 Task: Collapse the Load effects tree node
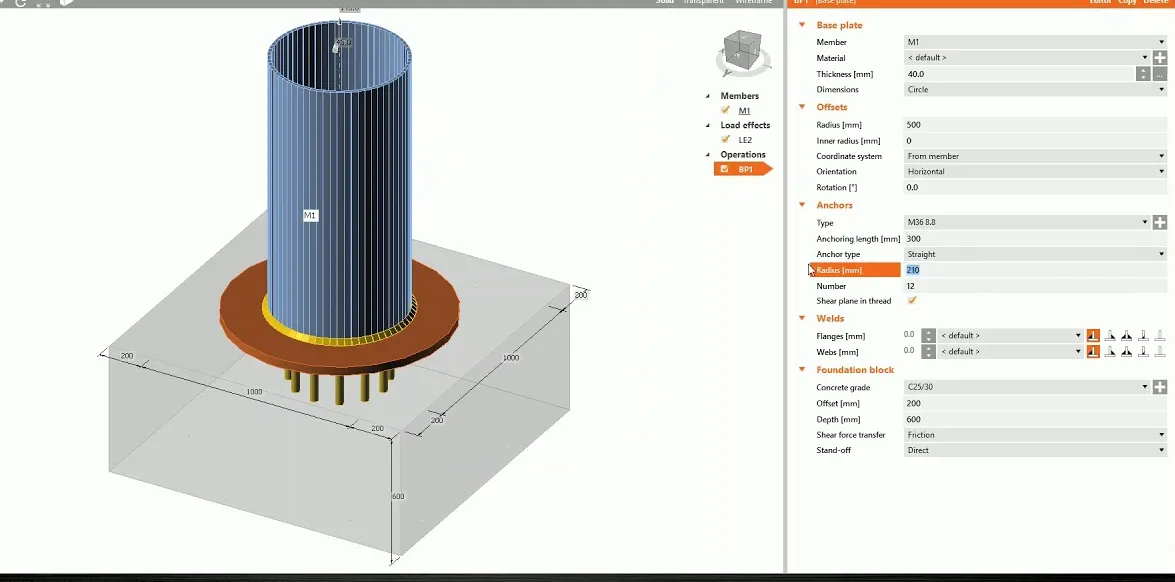[x=707, y=125]
